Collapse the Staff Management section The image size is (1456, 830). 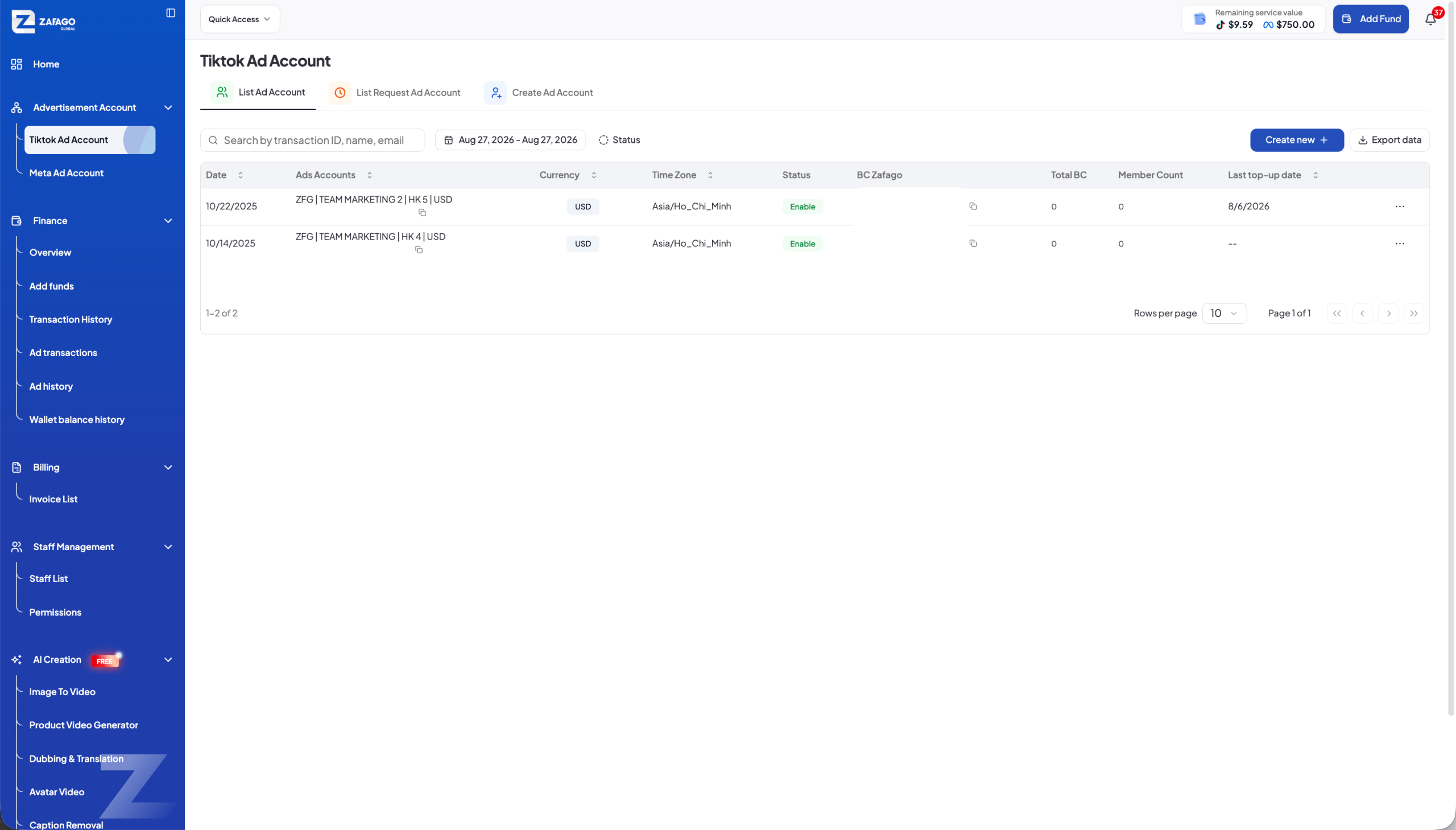(168, 547)
